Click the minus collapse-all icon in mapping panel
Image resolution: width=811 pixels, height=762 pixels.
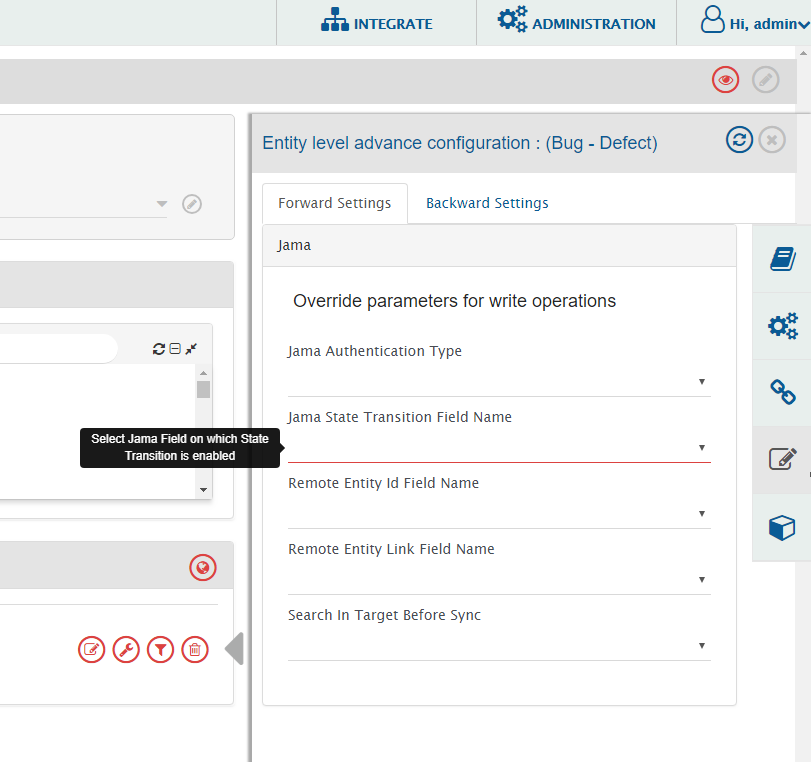tap(175, 349)
